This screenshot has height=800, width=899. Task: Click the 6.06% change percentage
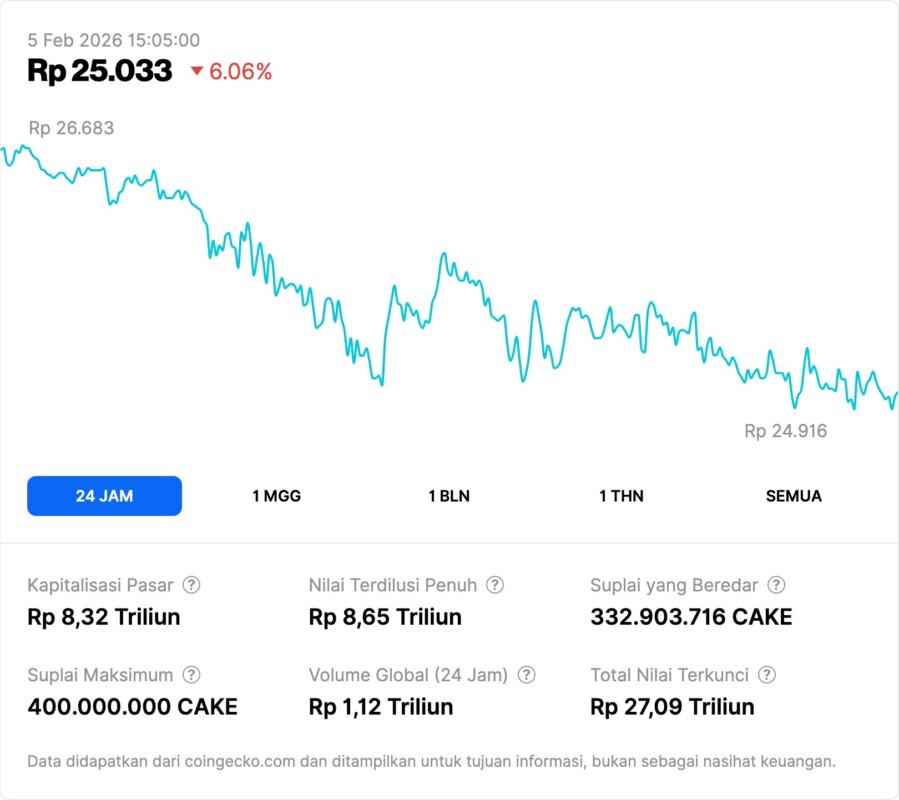(x=240, y=71)
